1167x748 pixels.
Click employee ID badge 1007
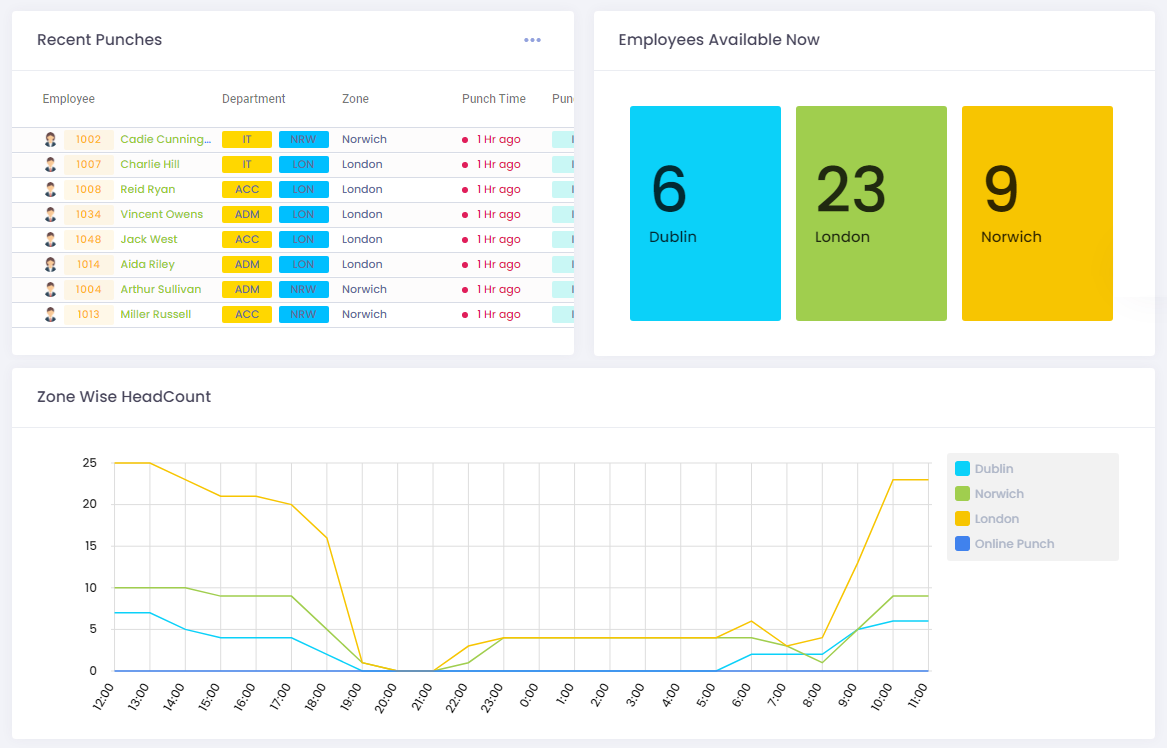[x=89, y=164]
